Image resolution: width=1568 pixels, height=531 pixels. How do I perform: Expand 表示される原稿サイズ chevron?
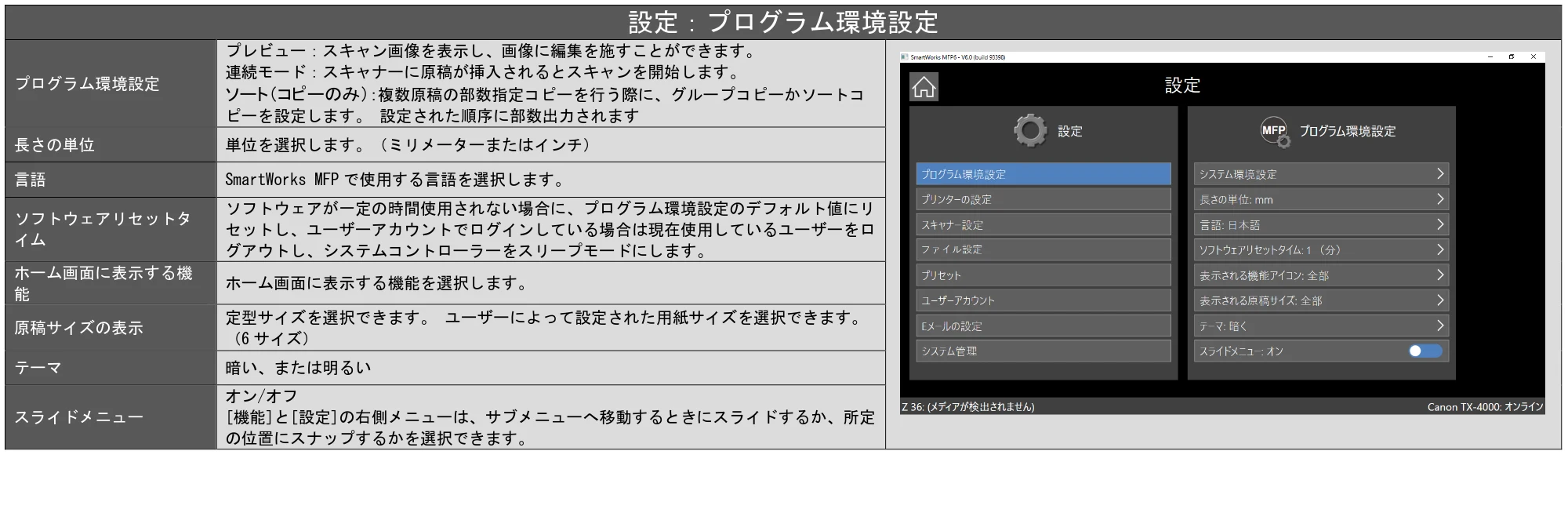point(1439,300)
